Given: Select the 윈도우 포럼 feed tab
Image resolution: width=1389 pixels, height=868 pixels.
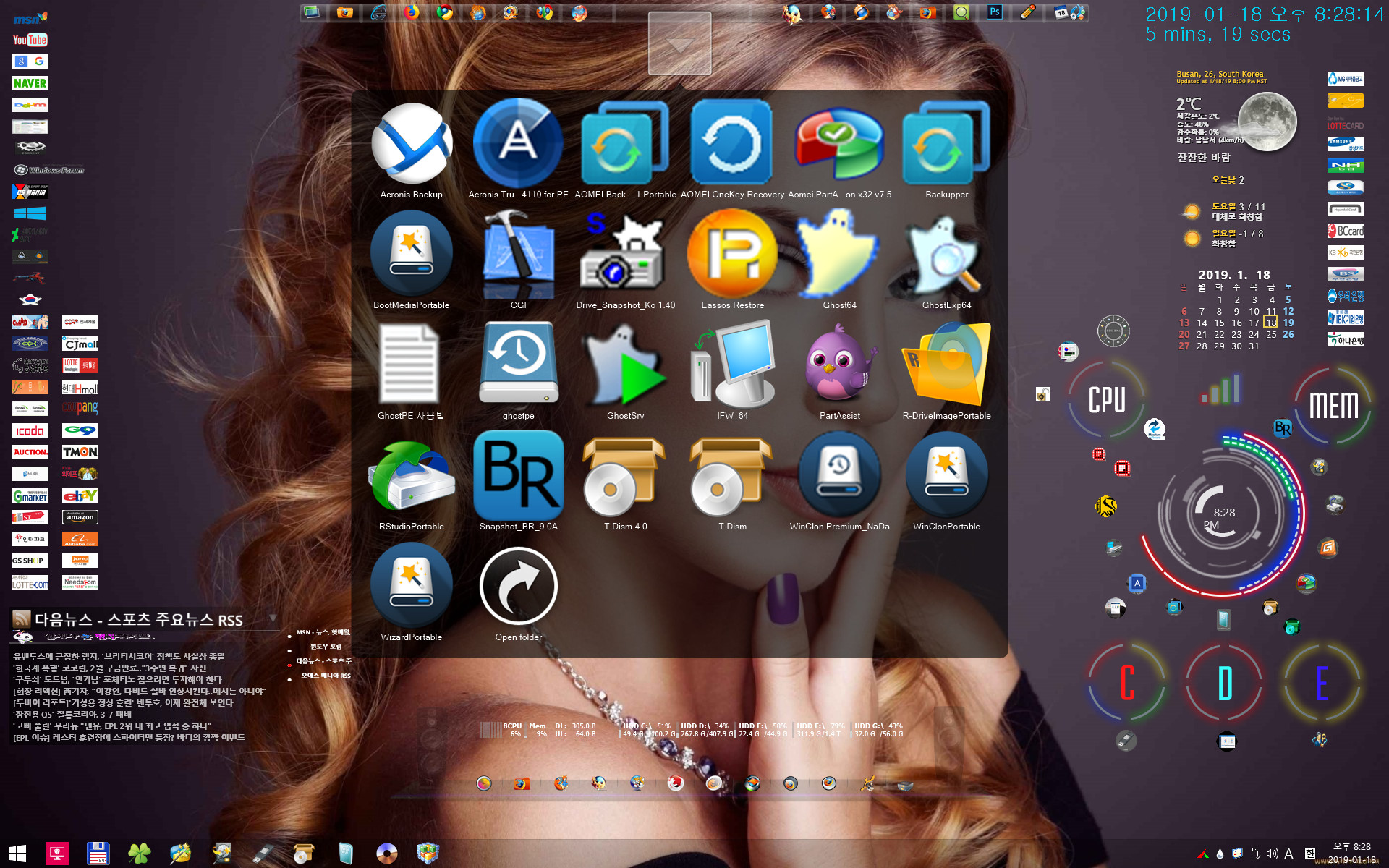Looking at the screenshot, I should (326, 647).
